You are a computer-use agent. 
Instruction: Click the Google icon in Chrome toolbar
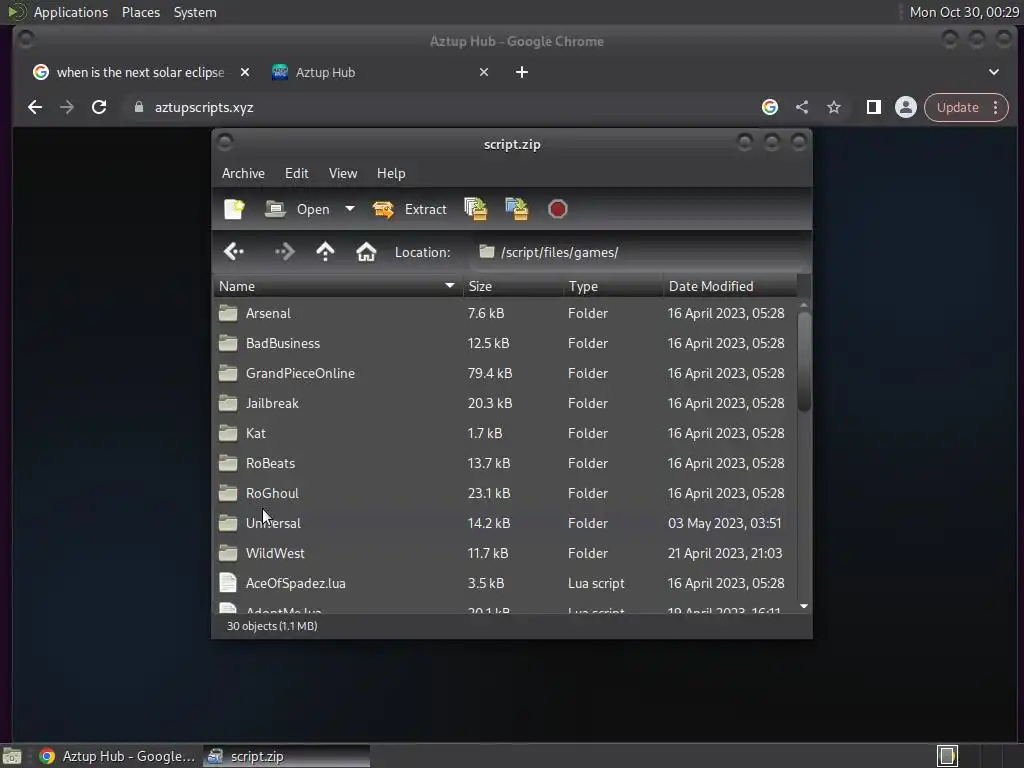[x=770, y=108]
